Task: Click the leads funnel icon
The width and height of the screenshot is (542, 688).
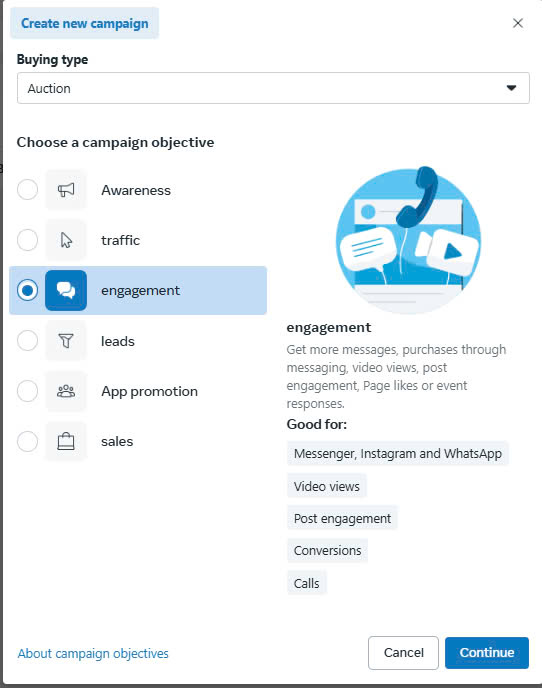Action: coord(66,341)
